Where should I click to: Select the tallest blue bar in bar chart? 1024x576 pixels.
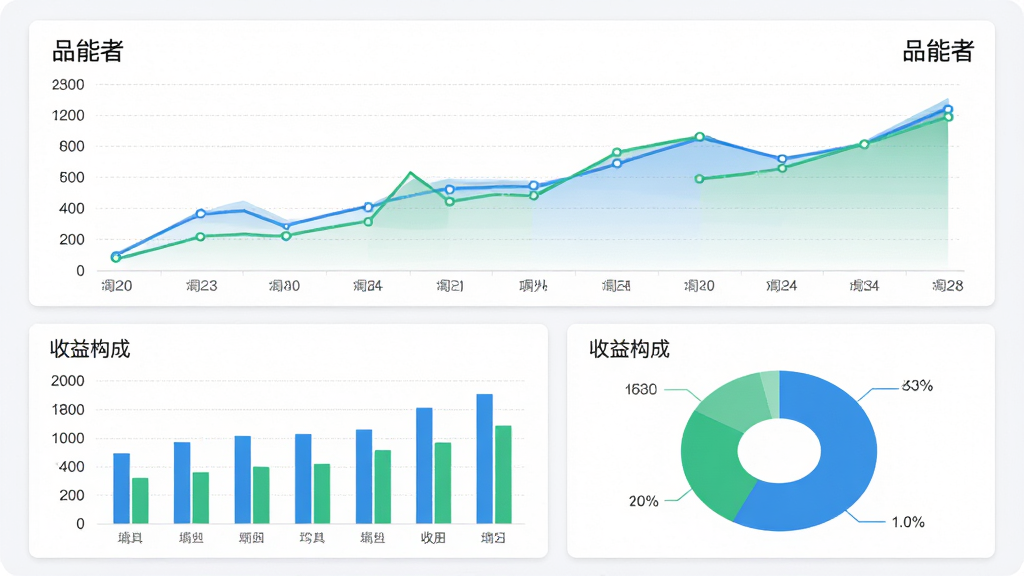point(485,458)
